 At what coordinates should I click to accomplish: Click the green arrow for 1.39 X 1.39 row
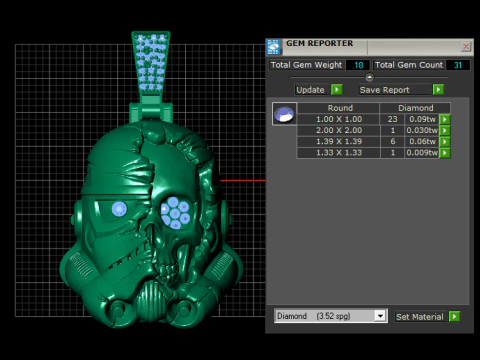point(445,142)
